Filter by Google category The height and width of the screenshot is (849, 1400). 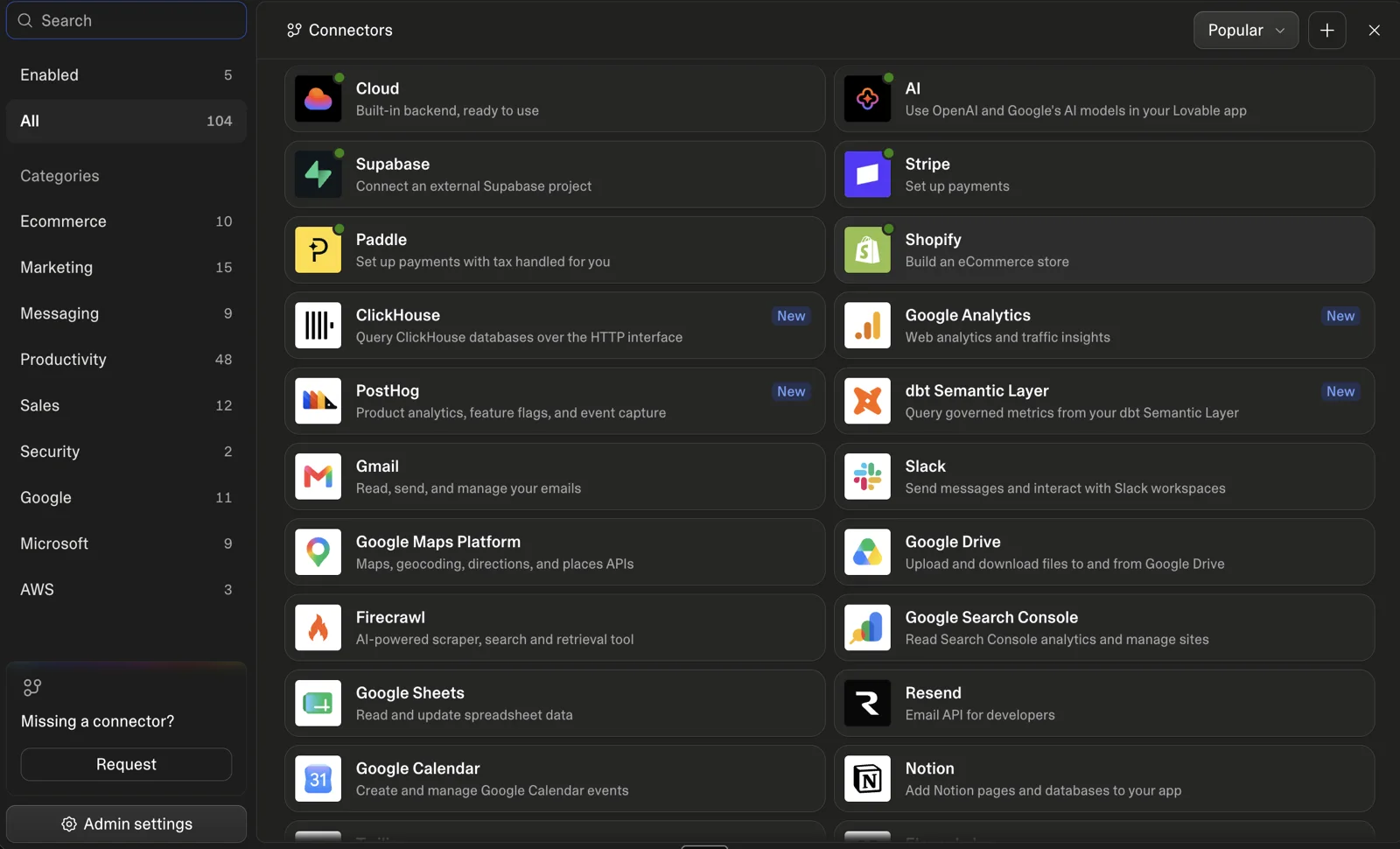tap(126, 498)
